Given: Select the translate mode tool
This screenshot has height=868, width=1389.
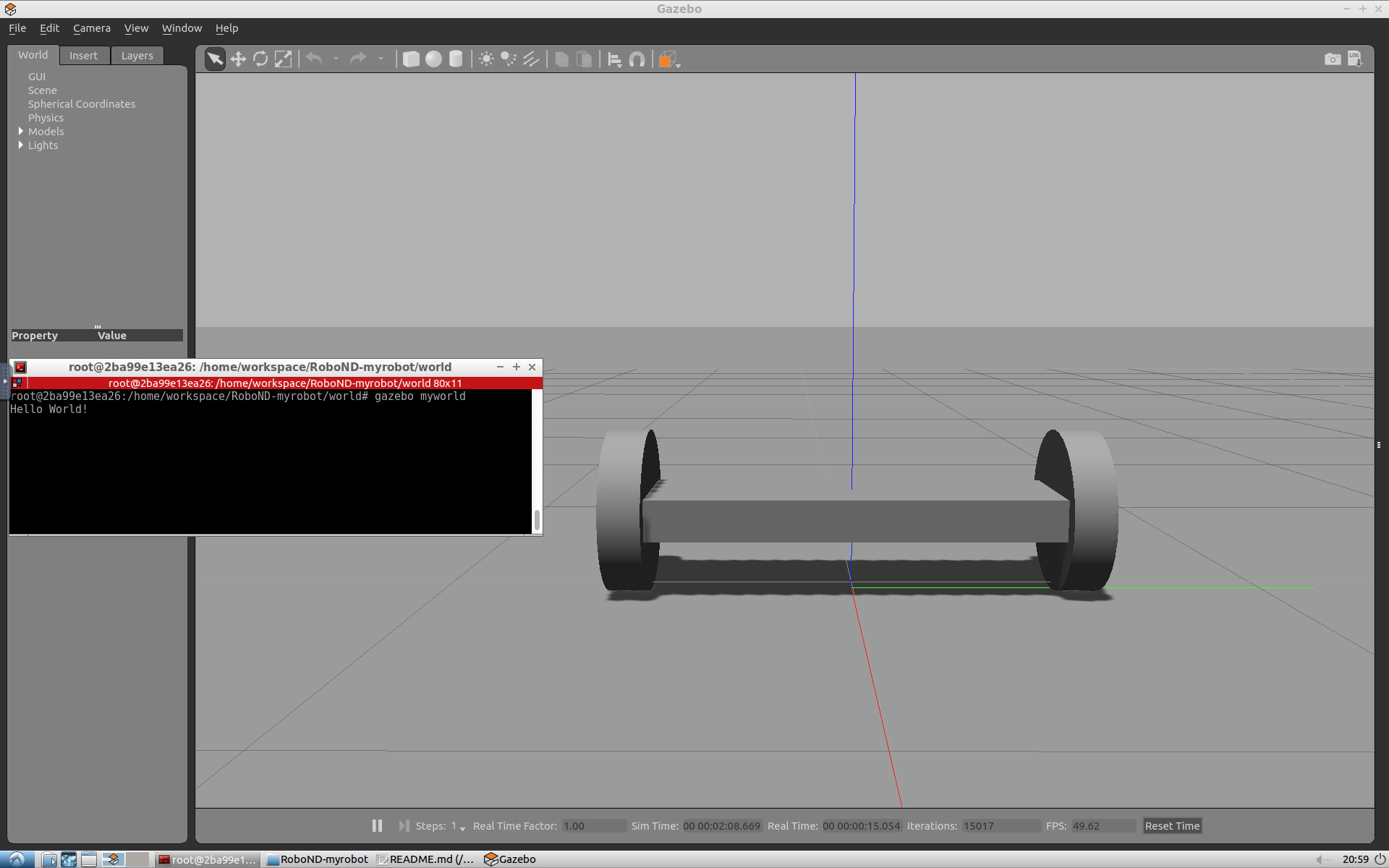Looking at the screenshot, I should pos(238,59).
